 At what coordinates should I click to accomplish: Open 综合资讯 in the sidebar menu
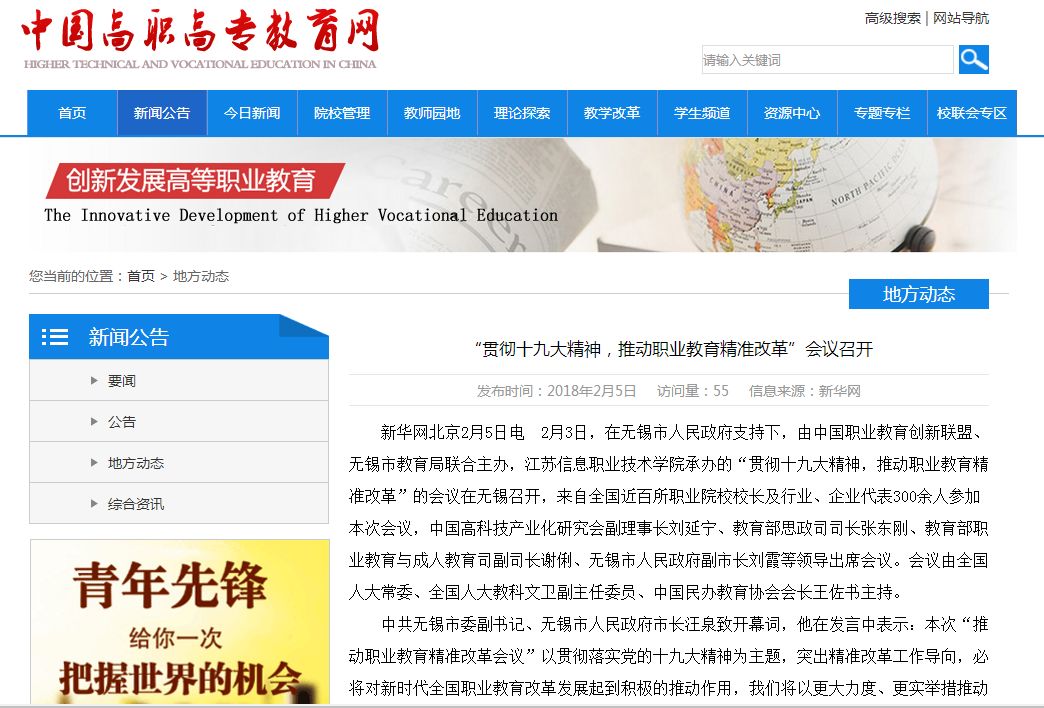pos(136,504)
